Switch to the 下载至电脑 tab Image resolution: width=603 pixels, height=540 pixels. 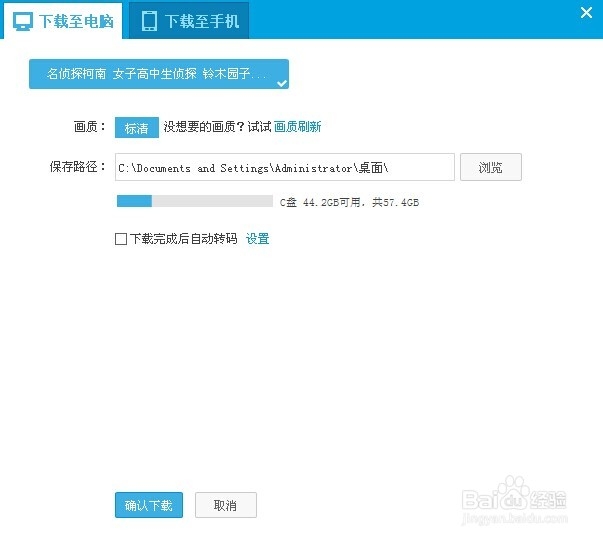click(63, 21)
